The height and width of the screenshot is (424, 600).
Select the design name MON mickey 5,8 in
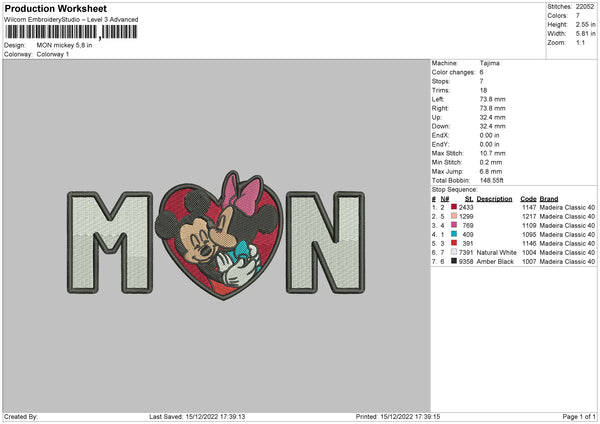coord(64,45)
